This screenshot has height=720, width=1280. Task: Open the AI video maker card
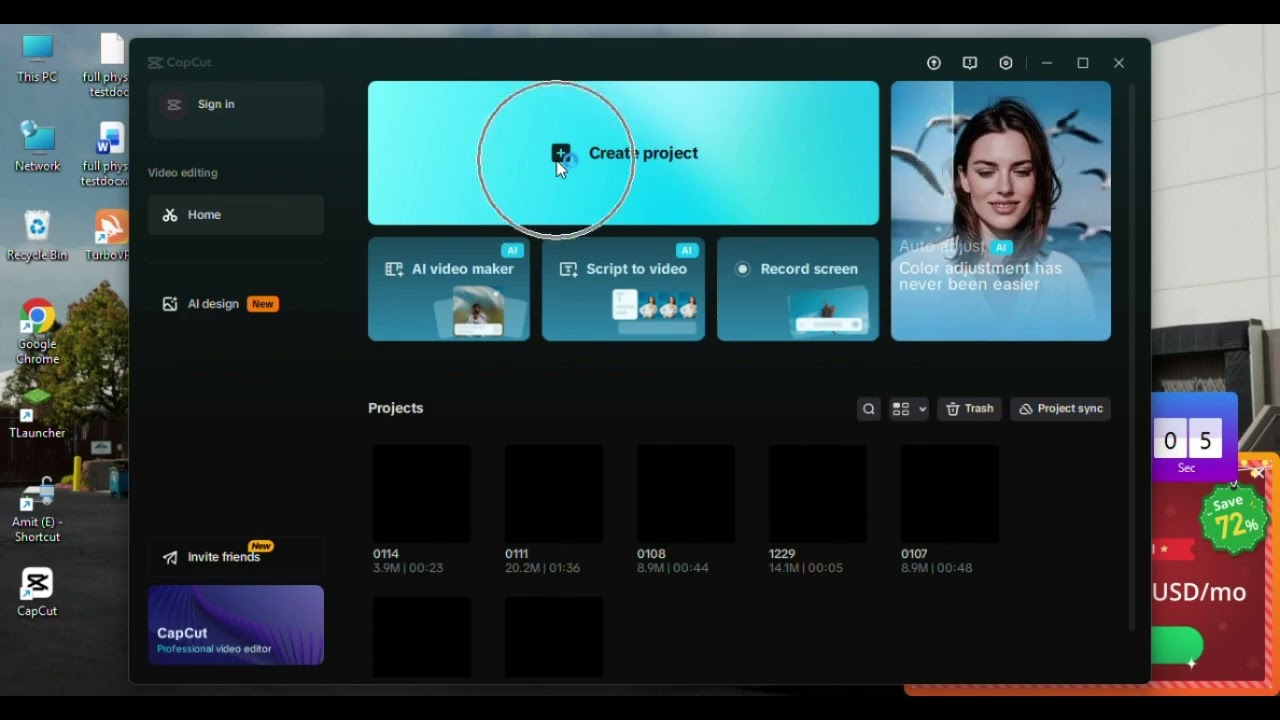(449, 289)
